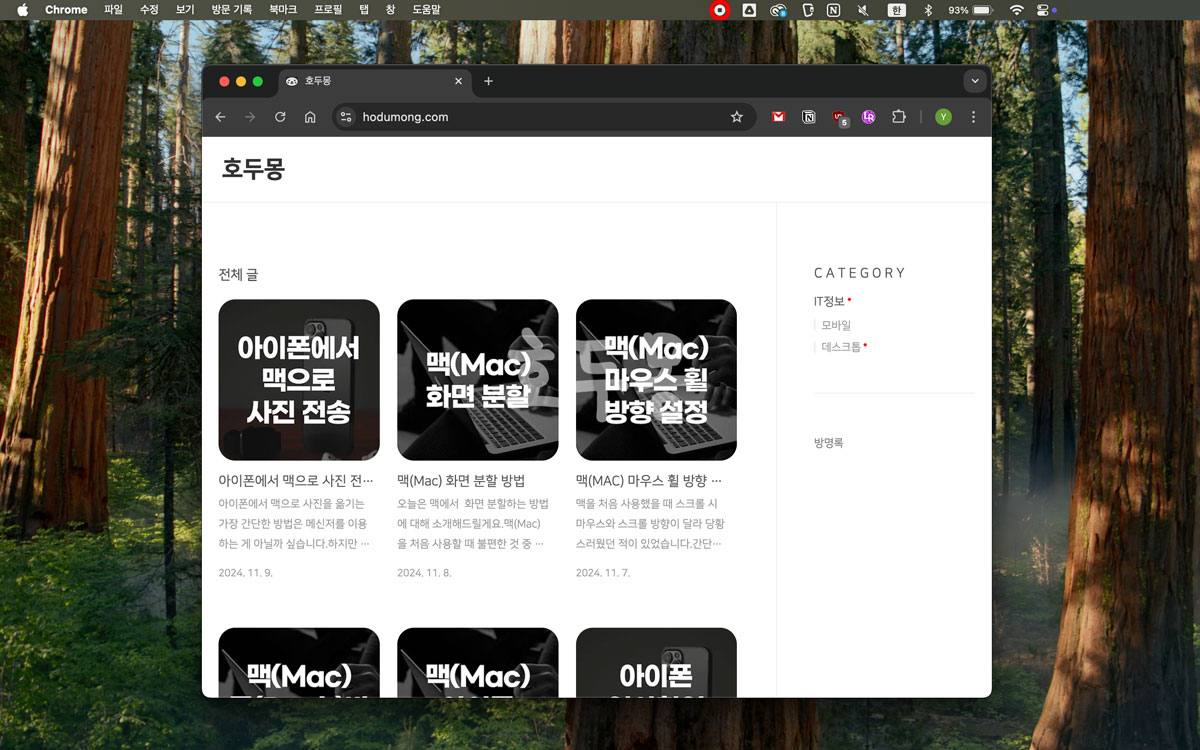Screen dimensions: 1200x750
Task: Click the post date 2024. 11. 7.
Action: point(603,573)
